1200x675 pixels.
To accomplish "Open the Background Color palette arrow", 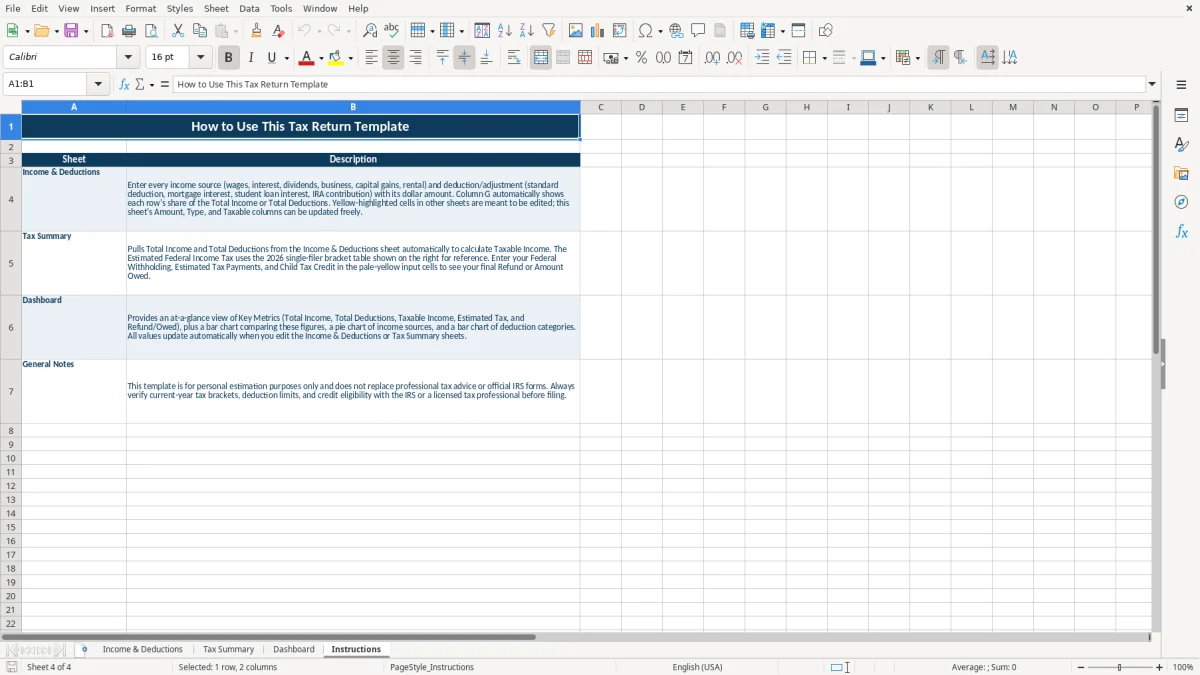I will pyautogui.click(x=350, y=58).
